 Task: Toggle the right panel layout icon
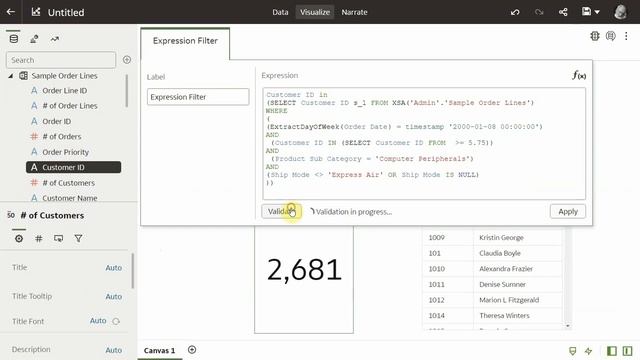coord(627,351)
